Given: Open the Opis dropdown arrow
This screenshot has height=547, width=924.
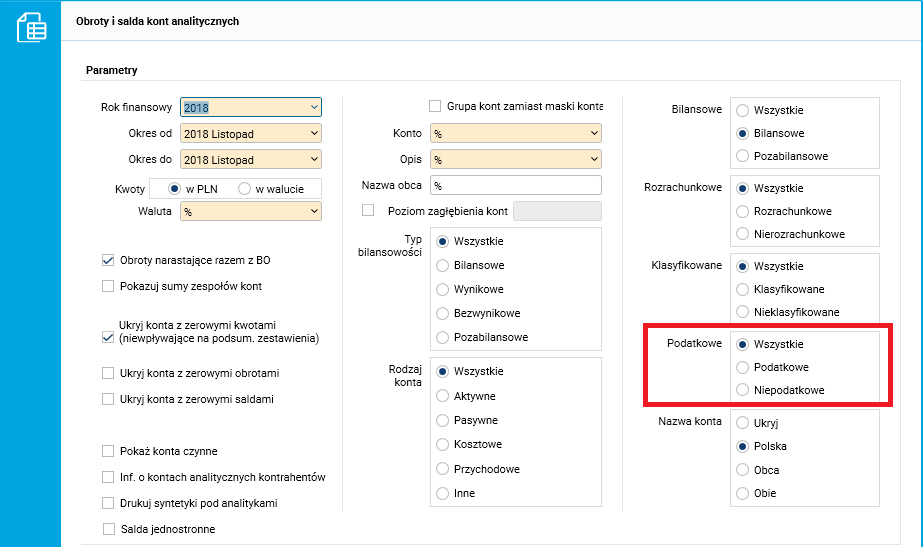Looking at the screenshot, I should tap(594, 159).
